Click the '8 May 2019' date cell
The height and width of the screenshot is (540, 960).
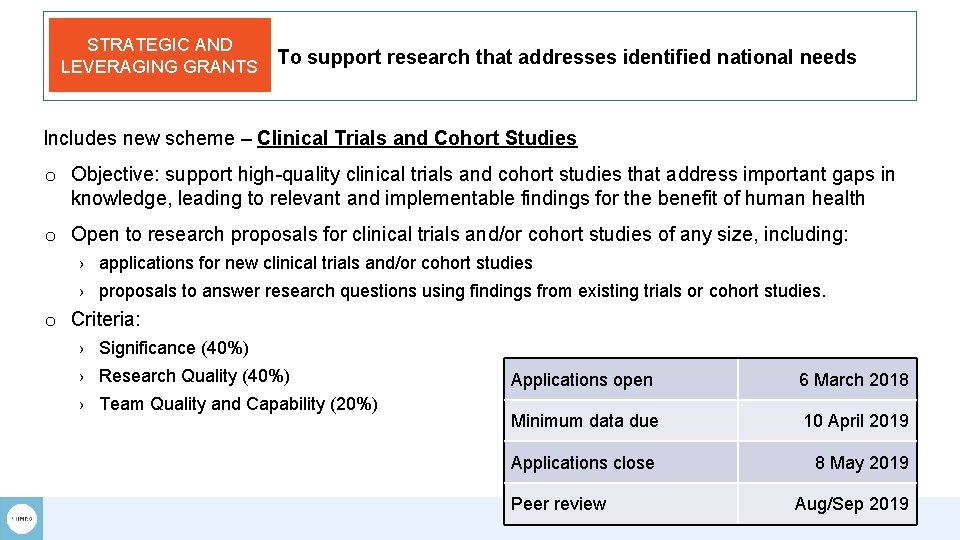[x=828, y=463]
